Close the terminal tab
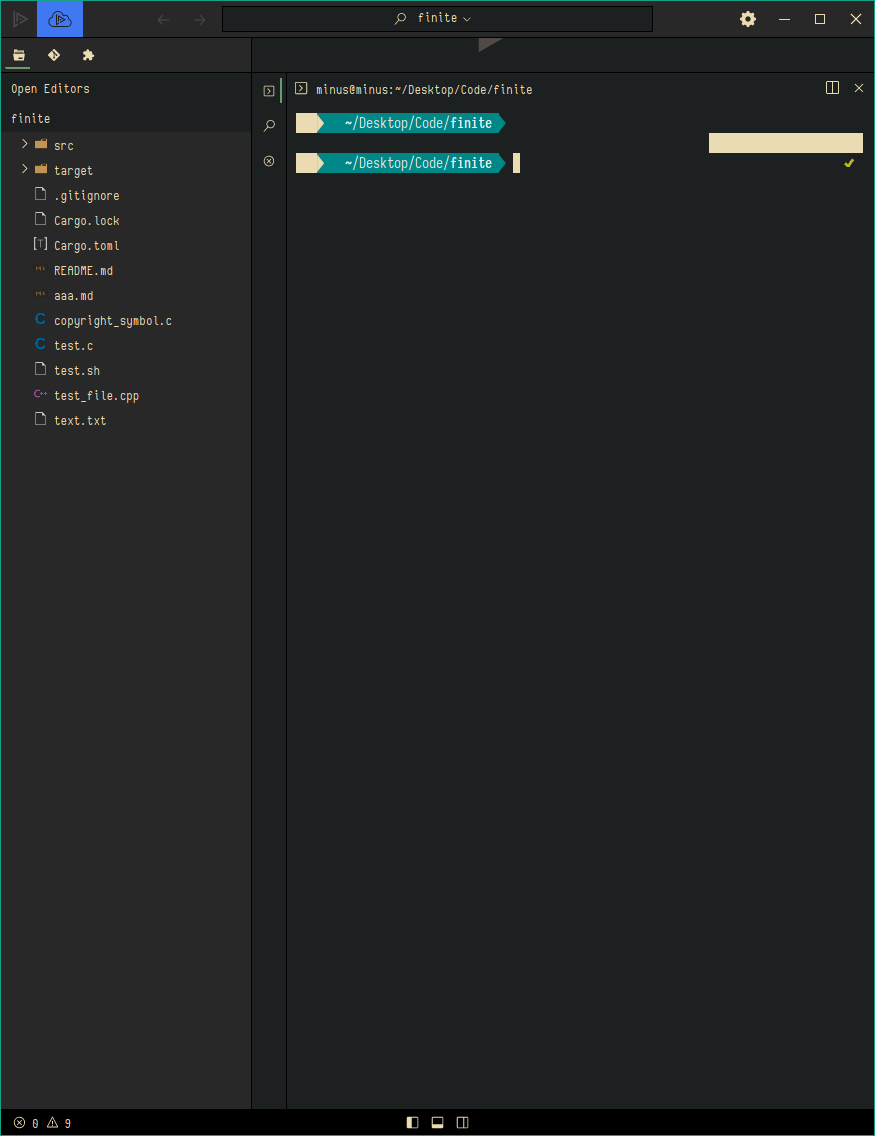875x1136 pixels. pyautogui.click(x=859, y=88)
